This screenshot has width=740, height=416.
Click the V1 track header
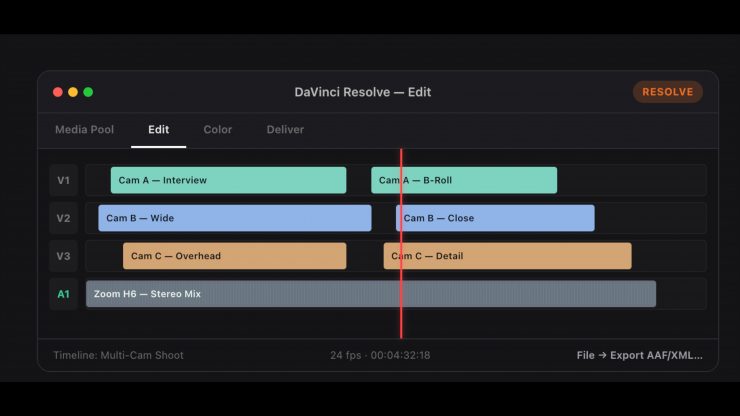pyautogui.click(x=64, y=180)
